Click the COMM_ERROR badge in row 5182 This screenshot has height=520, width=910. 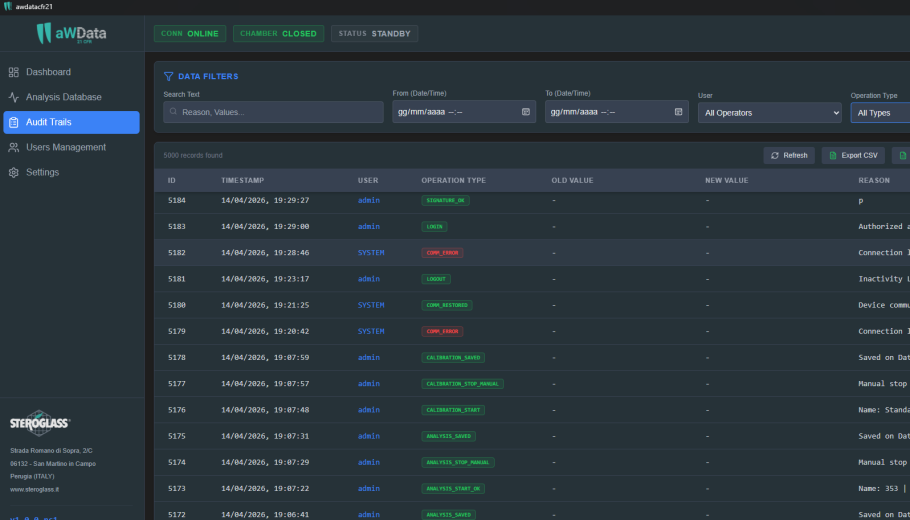(442, 253)
